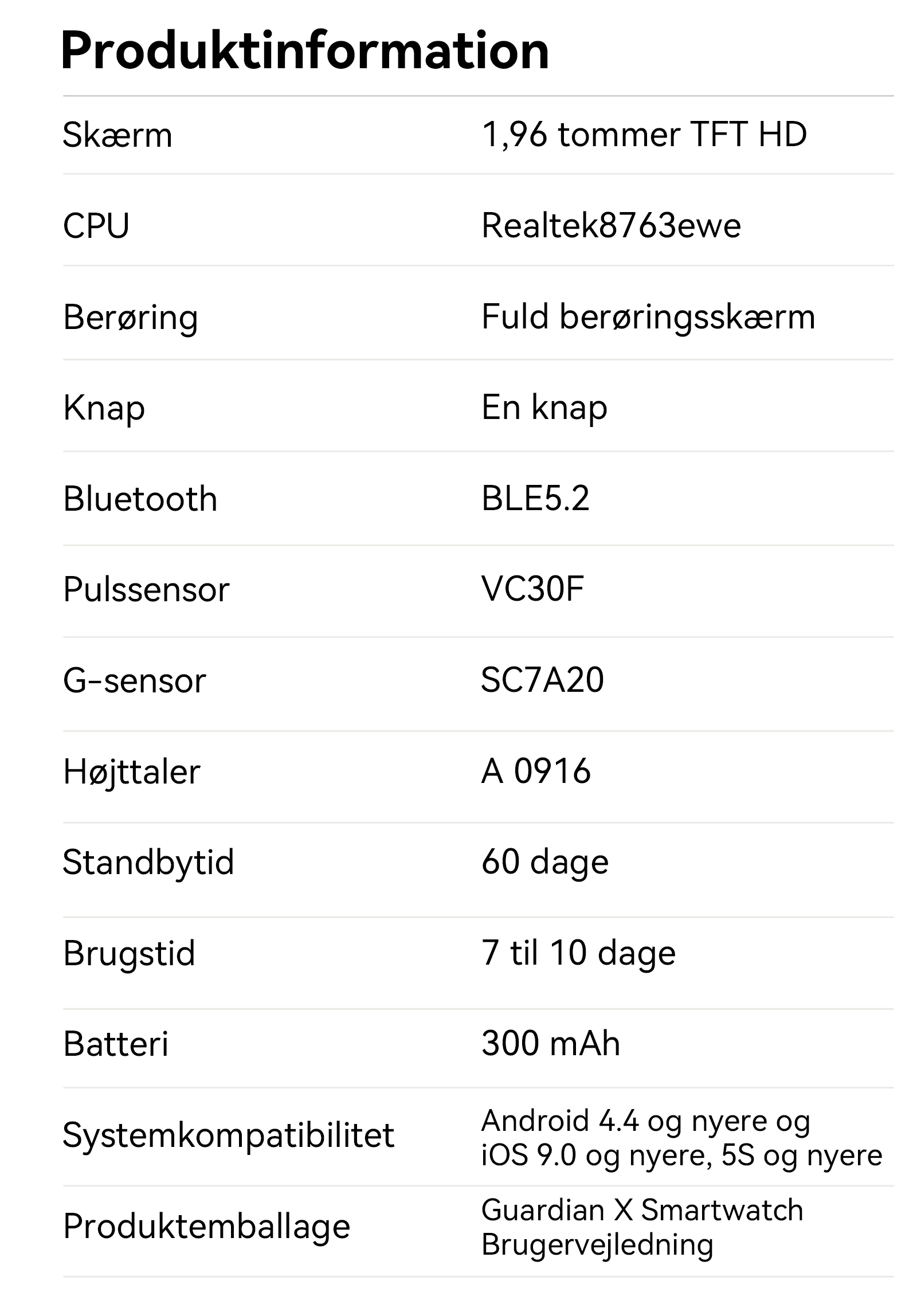
Task: Select the 60 dage standby value
Action: coord(544,862)
